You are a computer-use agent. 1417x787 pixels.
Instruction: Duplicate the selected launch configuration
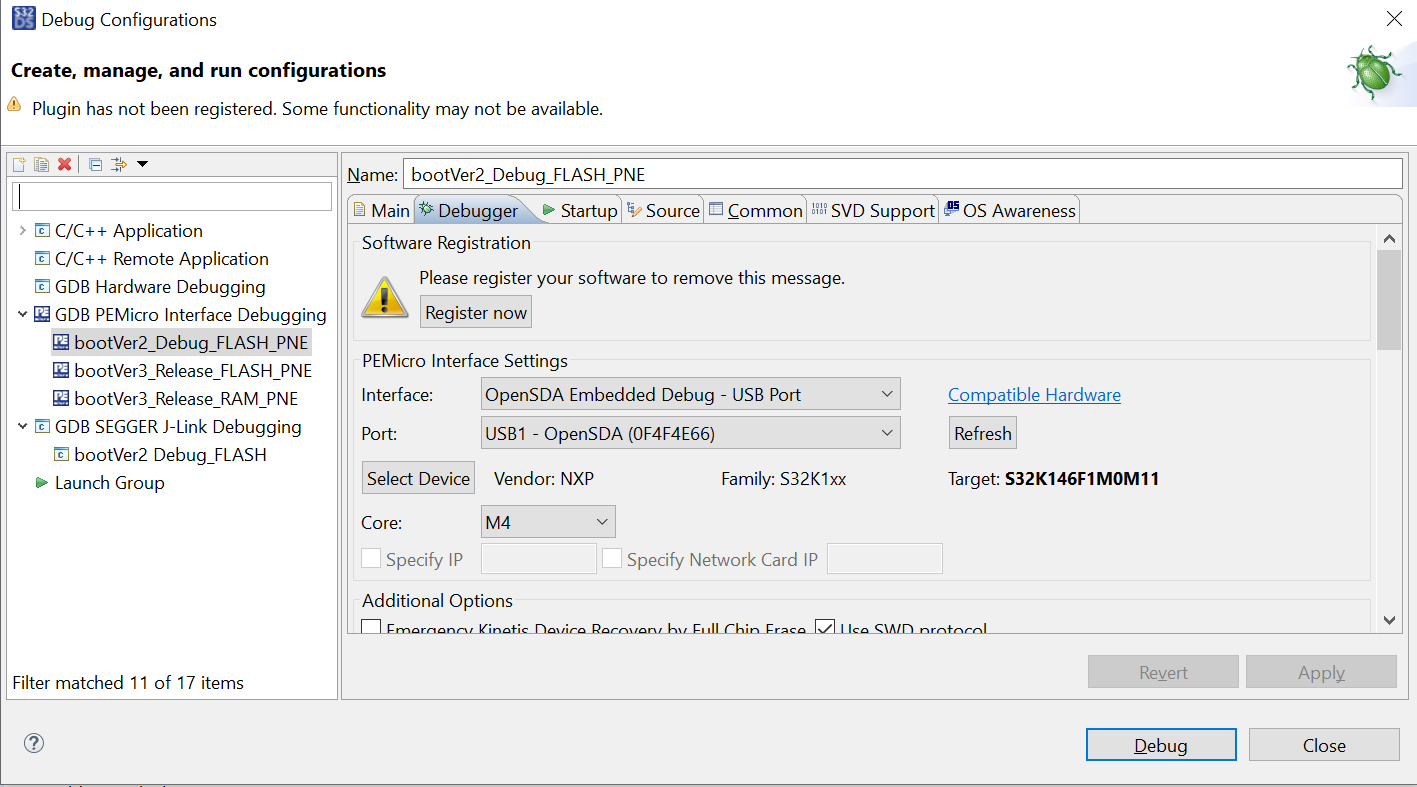click(x=41, y=163)
